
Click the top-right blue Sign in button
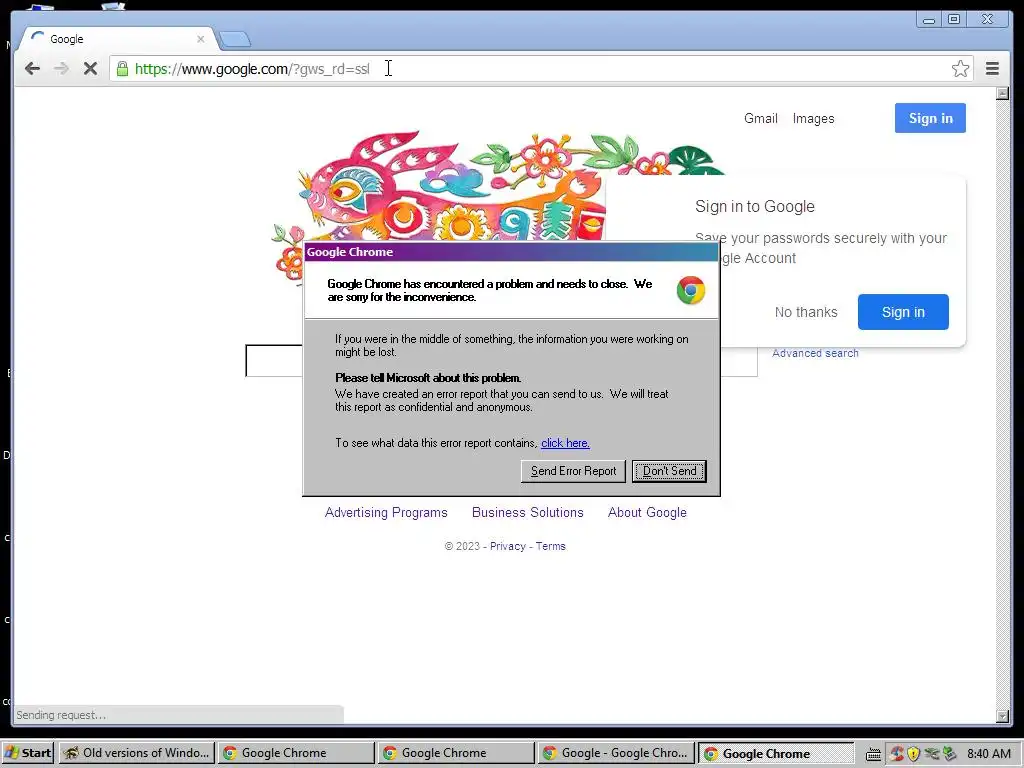click(x=930, y=118)
